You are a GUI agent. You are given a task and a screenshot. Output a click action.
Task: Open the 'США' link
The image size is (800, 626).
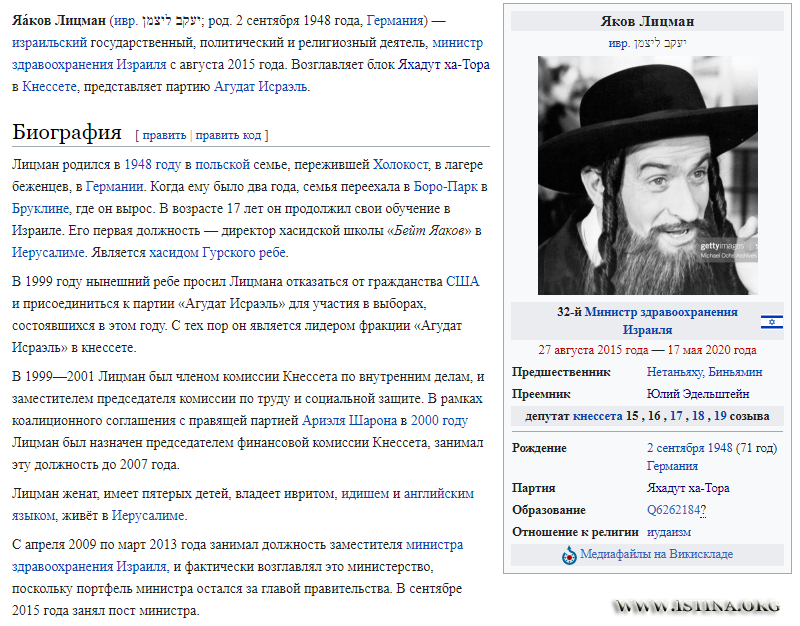pyautogui.click(x=462, y=282)
